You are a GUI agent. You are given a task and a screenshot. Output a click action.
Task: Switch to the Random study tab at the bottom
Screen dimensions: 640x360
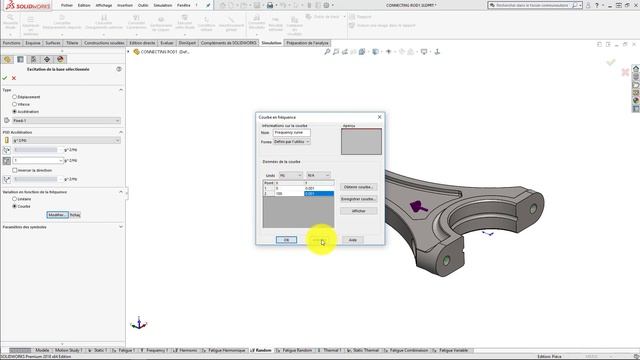click(261, 350)
